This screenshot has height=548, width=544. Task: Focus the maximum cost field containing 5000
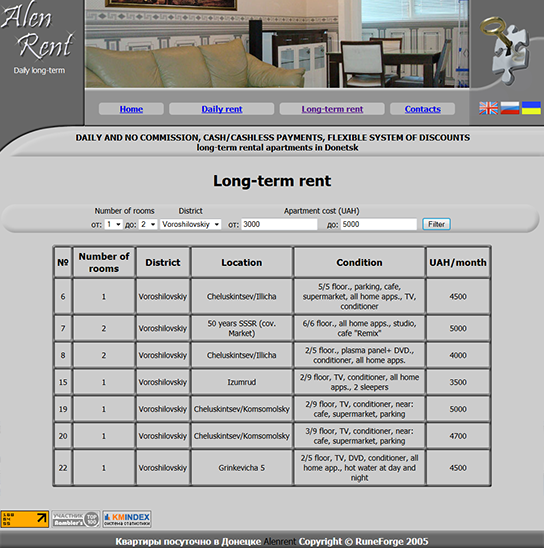pos(379,224)
